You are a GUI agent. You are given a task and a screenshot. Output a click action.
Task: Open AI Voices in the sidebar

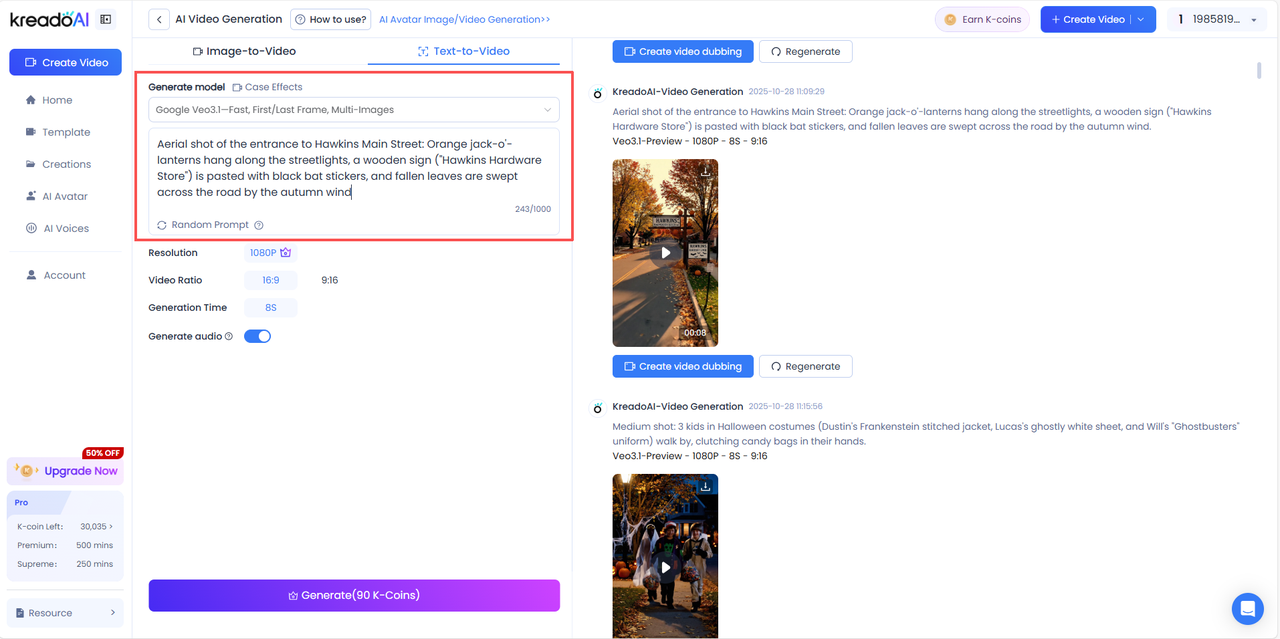coord(65,228)
